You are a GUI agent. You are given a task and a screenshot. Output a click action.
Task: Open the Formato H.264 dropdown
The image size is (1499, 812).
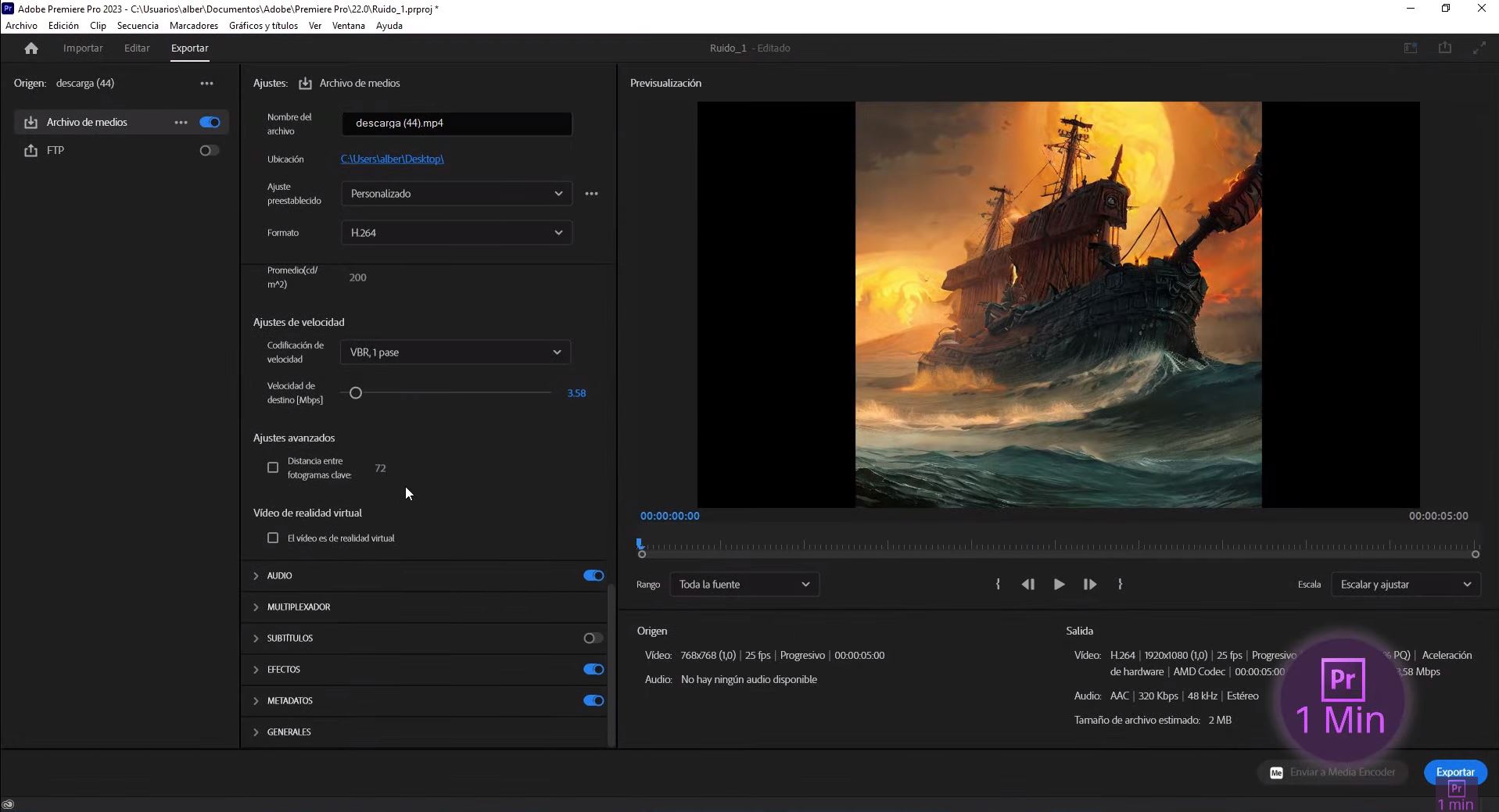(x=457, y=232)
